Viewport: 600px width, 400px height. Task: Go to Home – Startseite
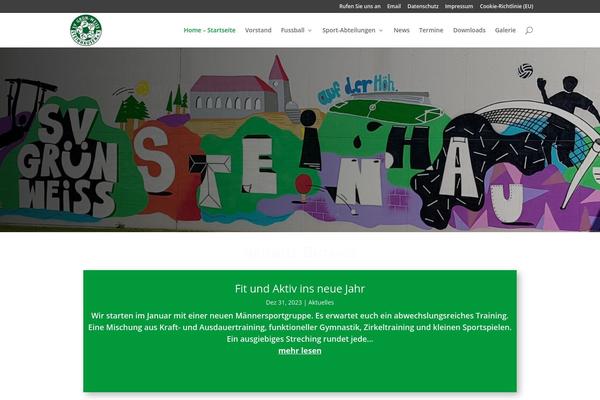(x=209, y=30)
